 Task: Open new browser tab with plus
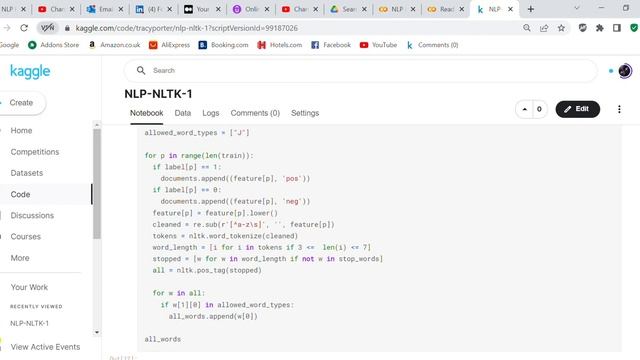[531, 9]
